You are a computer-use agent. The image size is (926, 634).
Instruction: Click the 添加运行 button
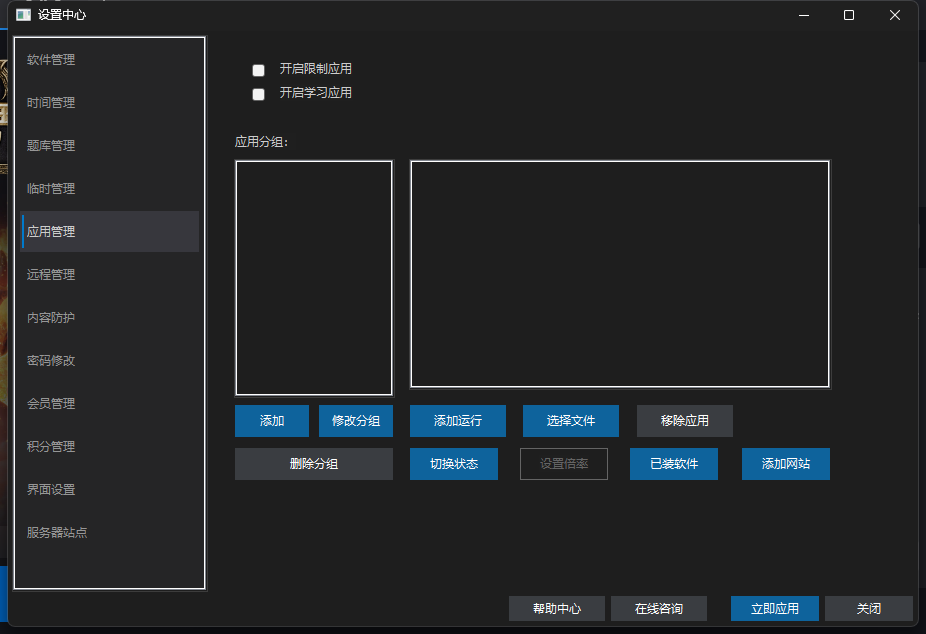(458, 421)
